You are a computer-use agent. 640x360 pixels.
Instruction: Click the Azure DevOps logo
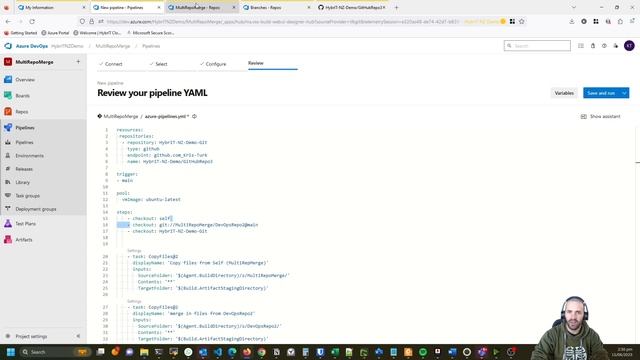(x=8, y=46)
